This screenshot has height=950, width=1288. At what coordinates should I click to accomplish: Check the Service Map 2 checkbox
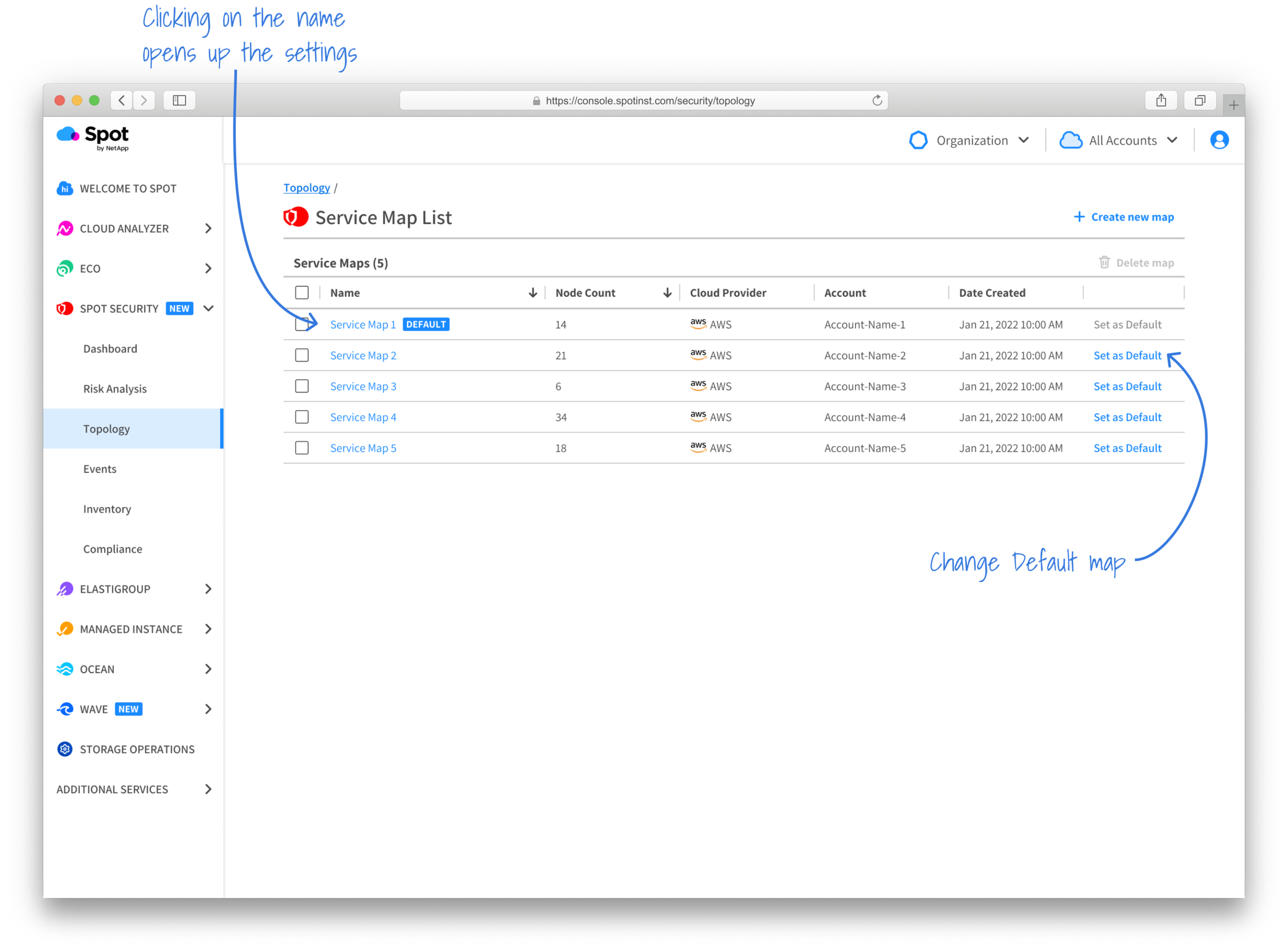click(302, 355)
